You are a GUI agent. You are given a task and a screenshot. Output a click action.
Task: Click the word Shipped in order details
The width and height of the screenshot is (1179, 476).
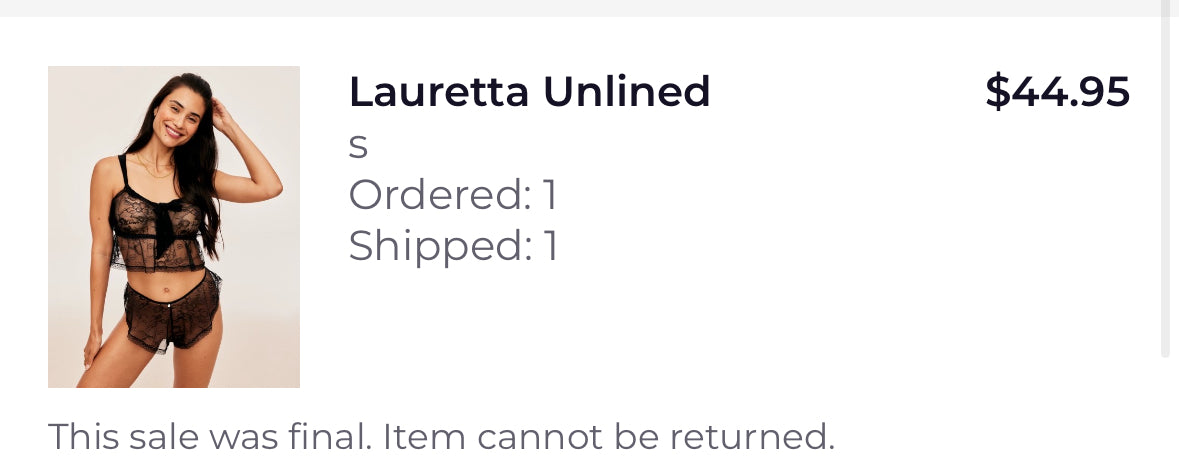[x=438, y=246]
